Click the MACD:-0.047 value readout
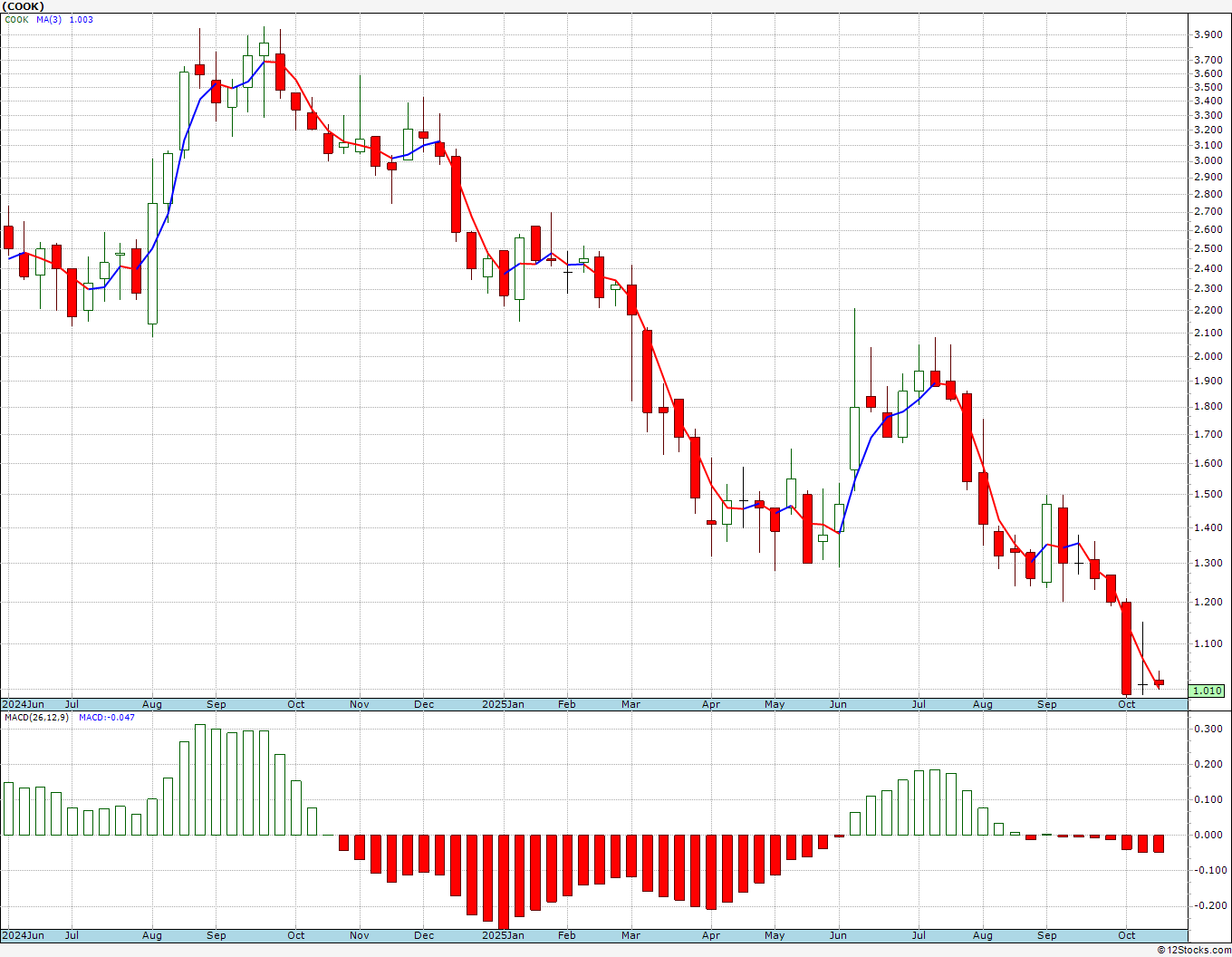This screenshot has width=1232, height=957. click(x=106, y=717)
